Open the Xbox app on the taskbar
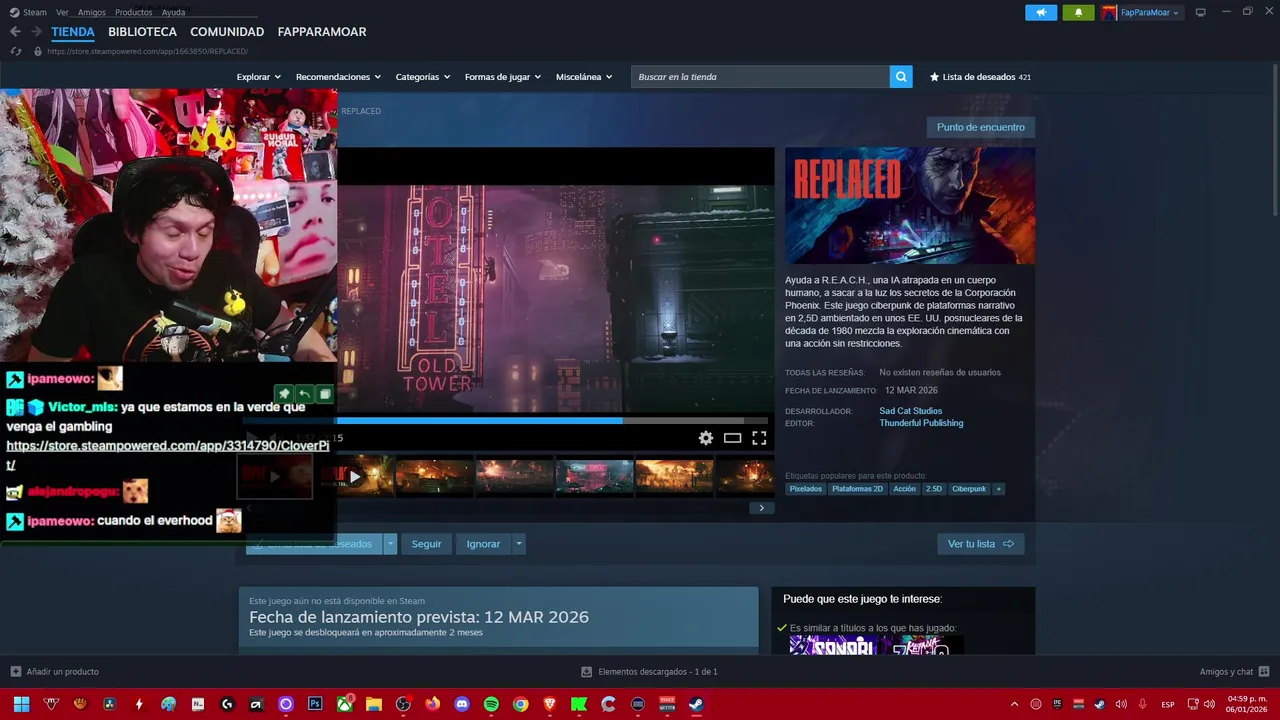The image size is (1280, 720). (344, 704)
